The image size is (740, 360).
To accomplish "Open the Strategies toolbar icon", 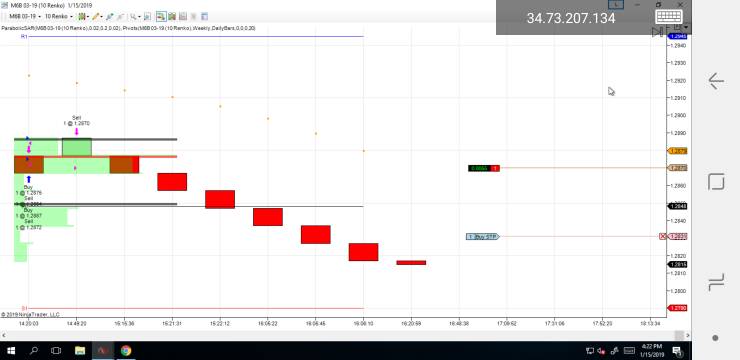I will point(183,17).
